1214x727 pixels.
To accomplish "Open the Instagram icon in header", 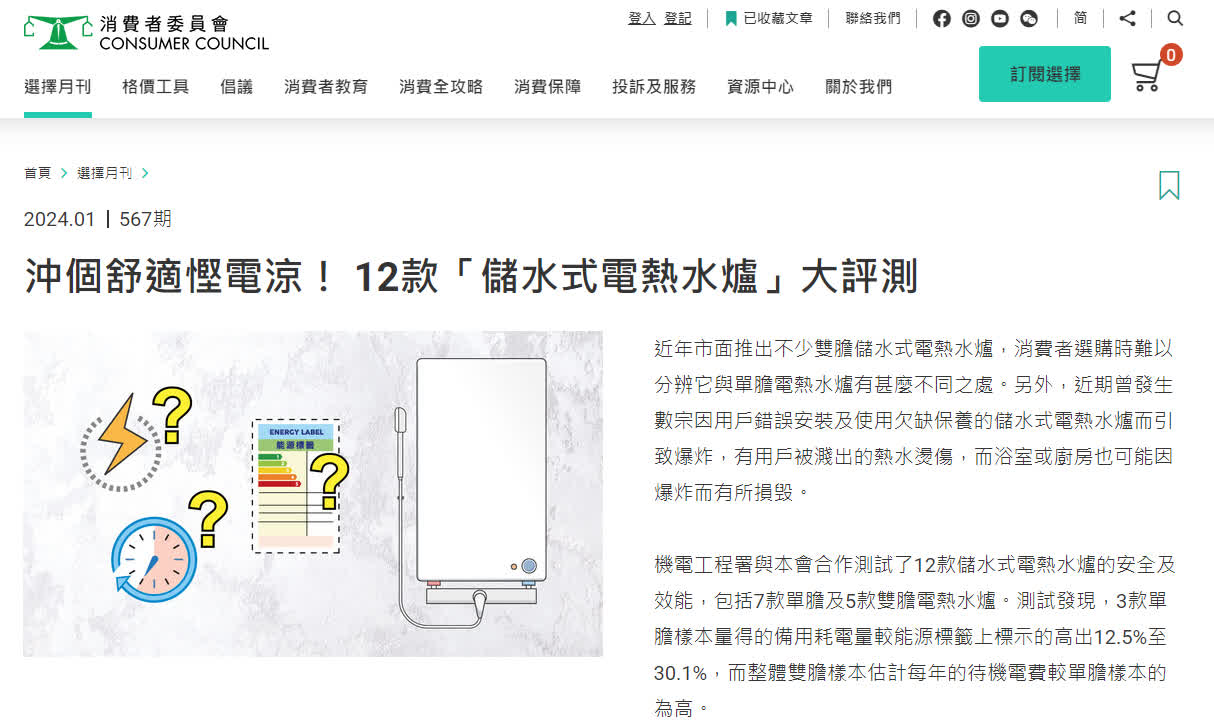I will tap(971, 18).
